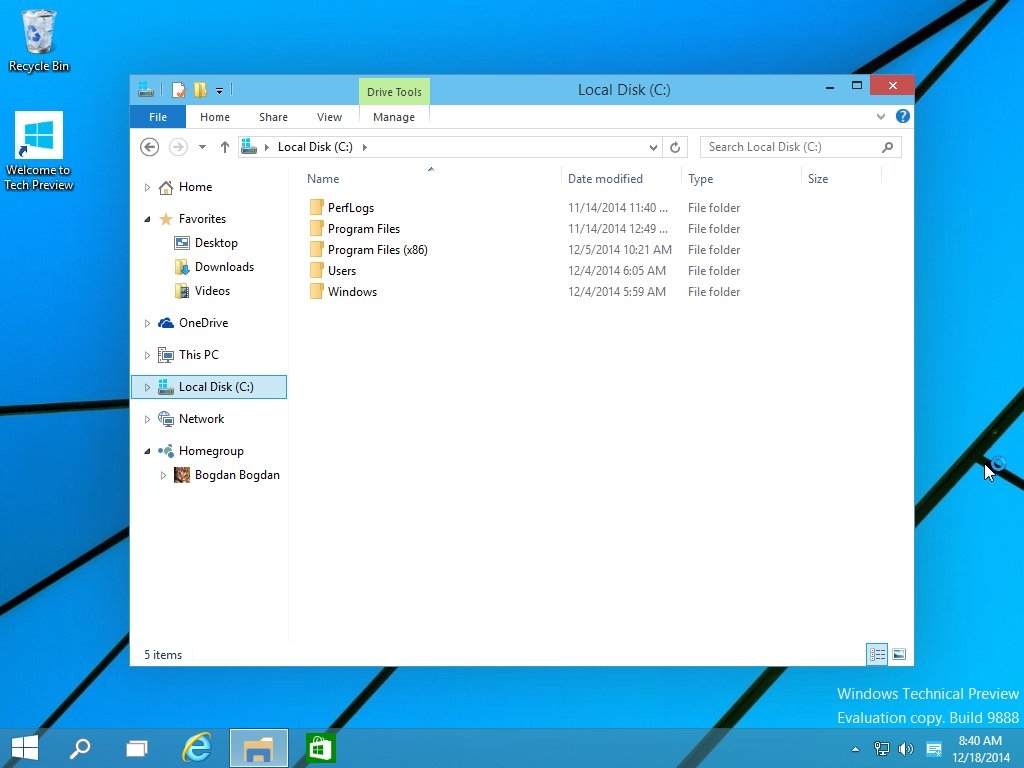This screenshot has width=1024, height=768.
Task: Click the Back navigation arrow
Action: (x=149, y=147)
